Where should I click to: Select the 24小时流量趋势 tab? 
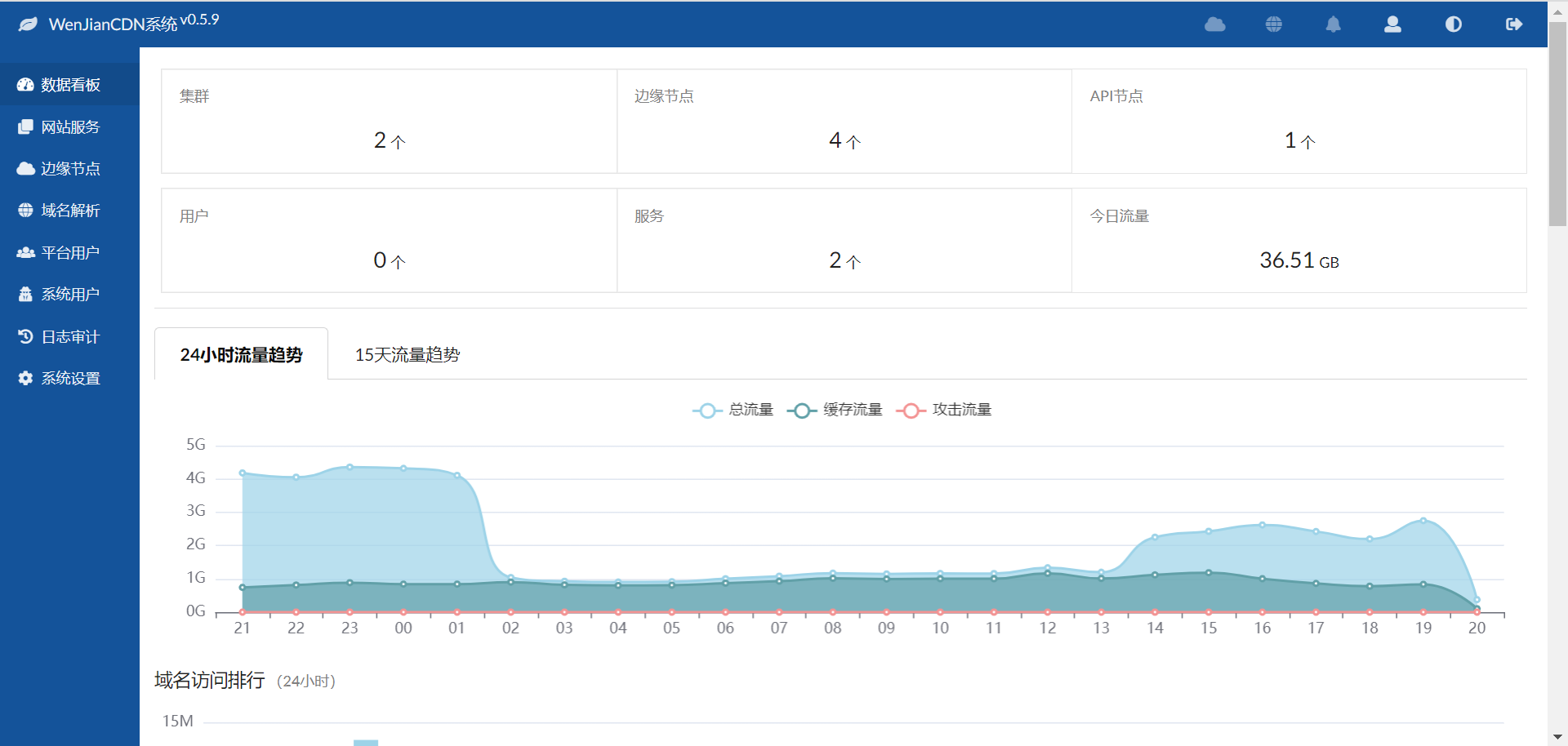(241, 354)
